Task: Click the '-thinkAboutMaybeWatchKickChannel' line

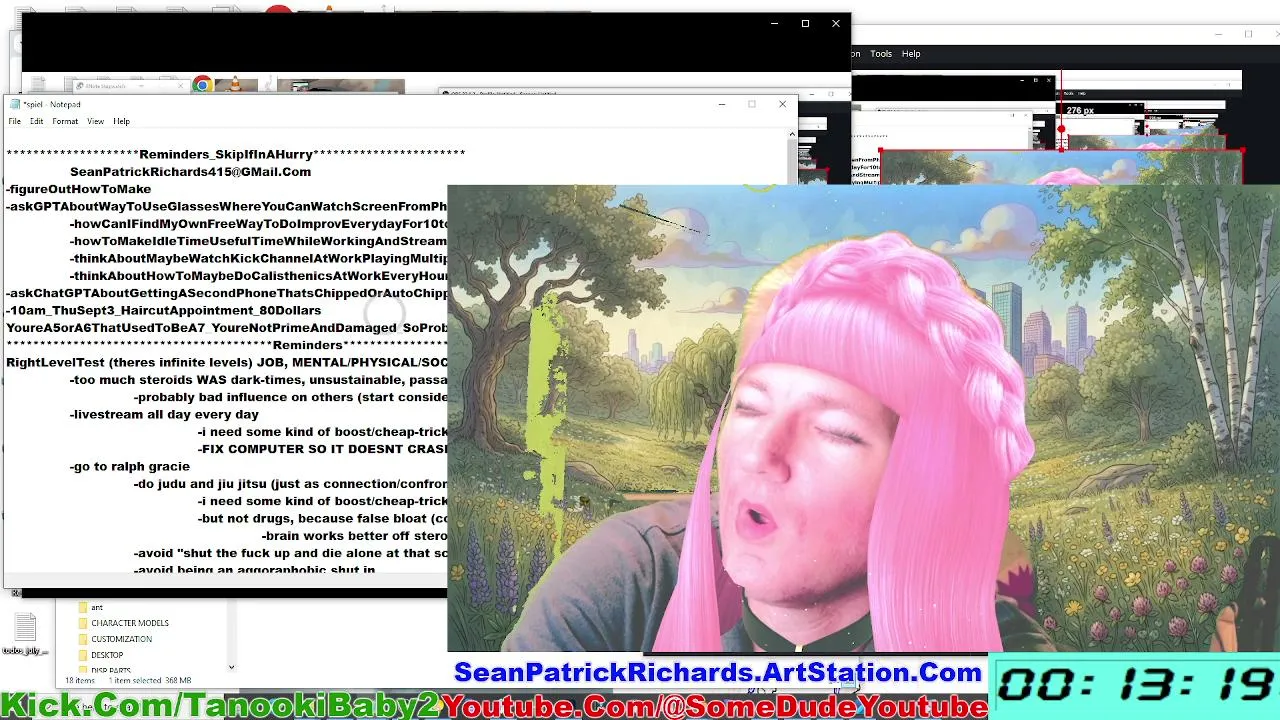Action: click(x=258, y=258)
